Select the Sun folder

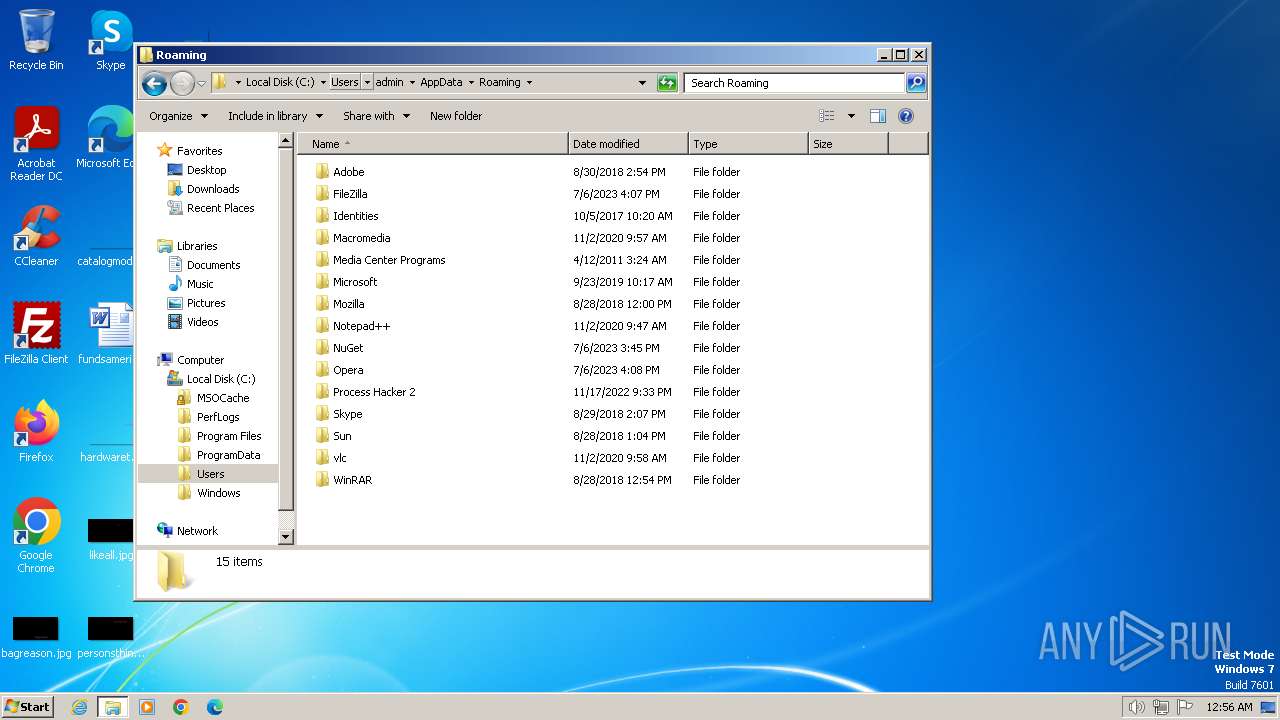(x=342, y=436)
